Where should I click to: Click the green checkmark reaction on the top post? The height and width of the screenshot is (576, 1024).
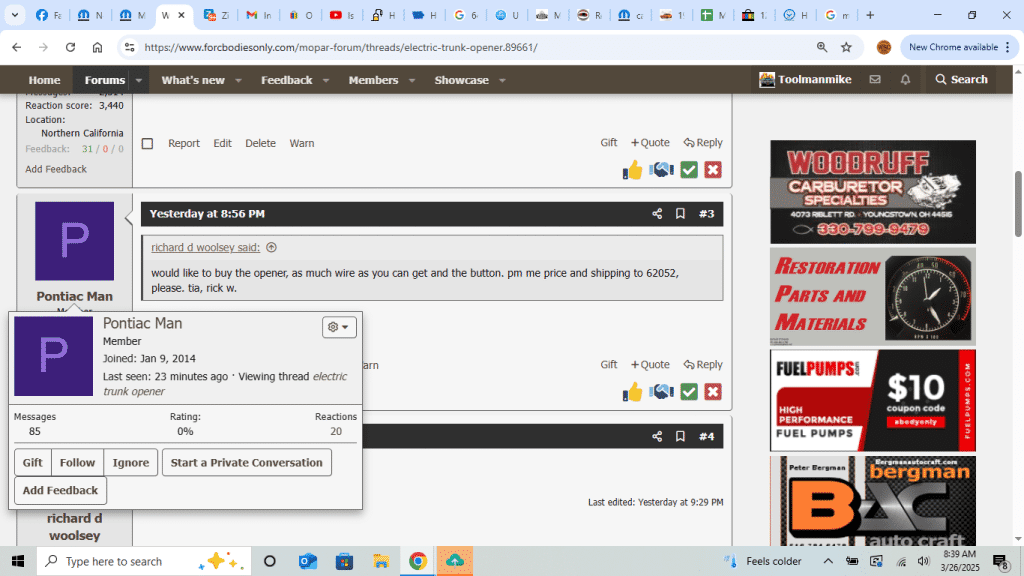point(689,170)
